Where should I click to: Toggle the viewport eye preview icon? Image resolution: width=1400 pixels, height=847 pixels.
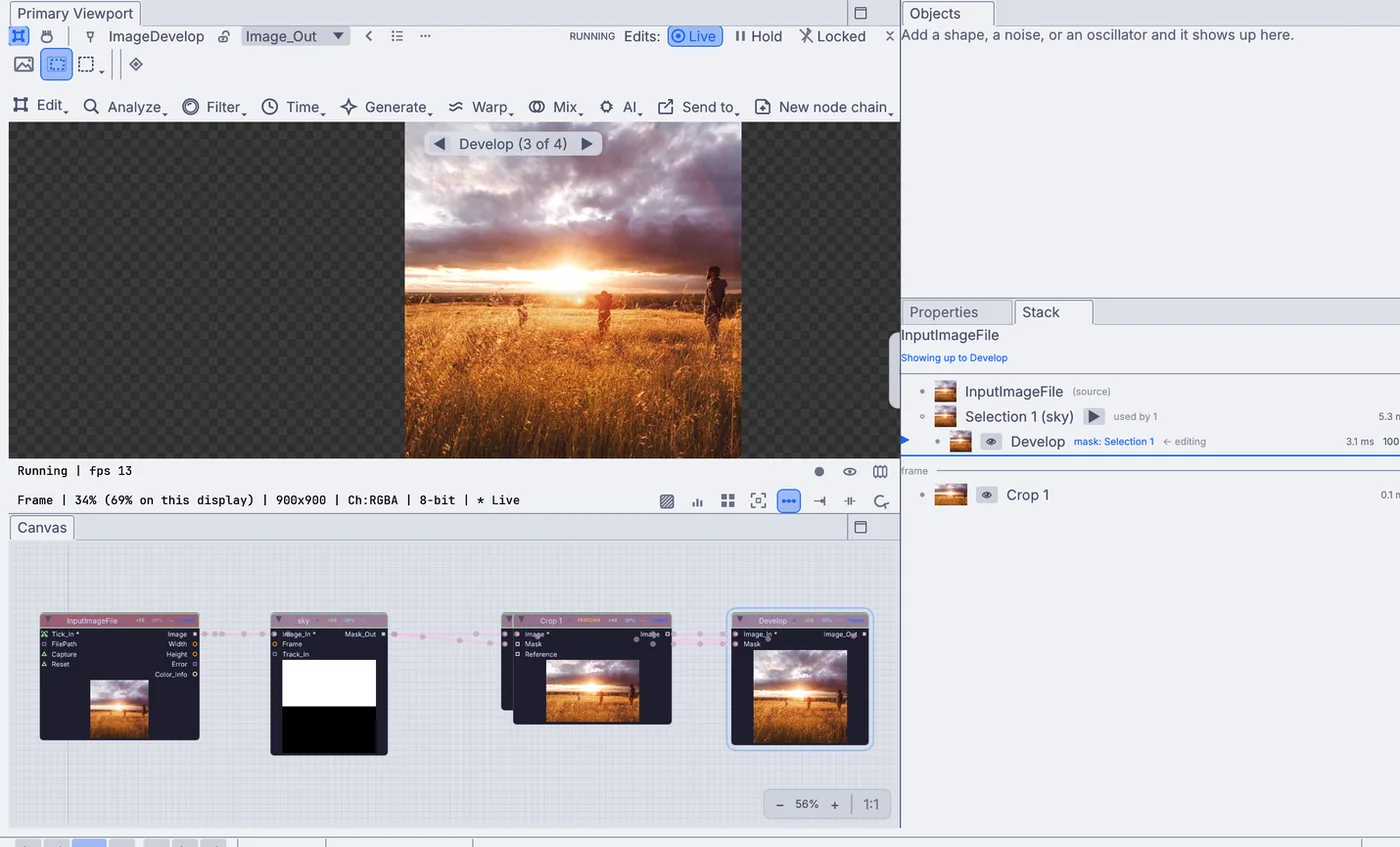[849, 471]
